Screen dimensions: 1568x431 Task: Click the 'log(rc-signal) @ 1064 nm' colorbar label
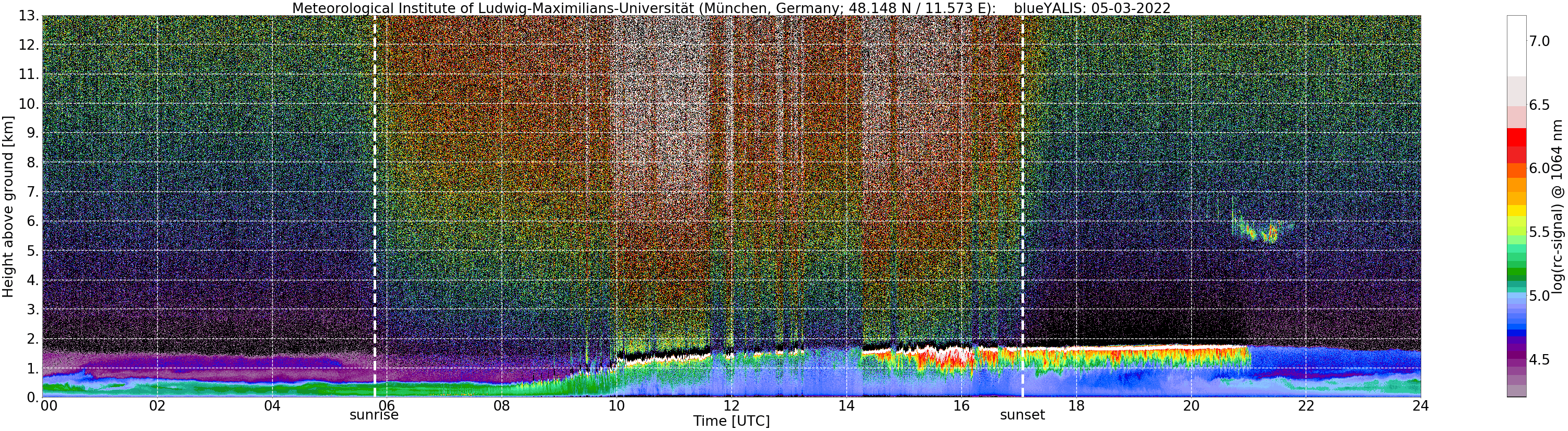1557,206
